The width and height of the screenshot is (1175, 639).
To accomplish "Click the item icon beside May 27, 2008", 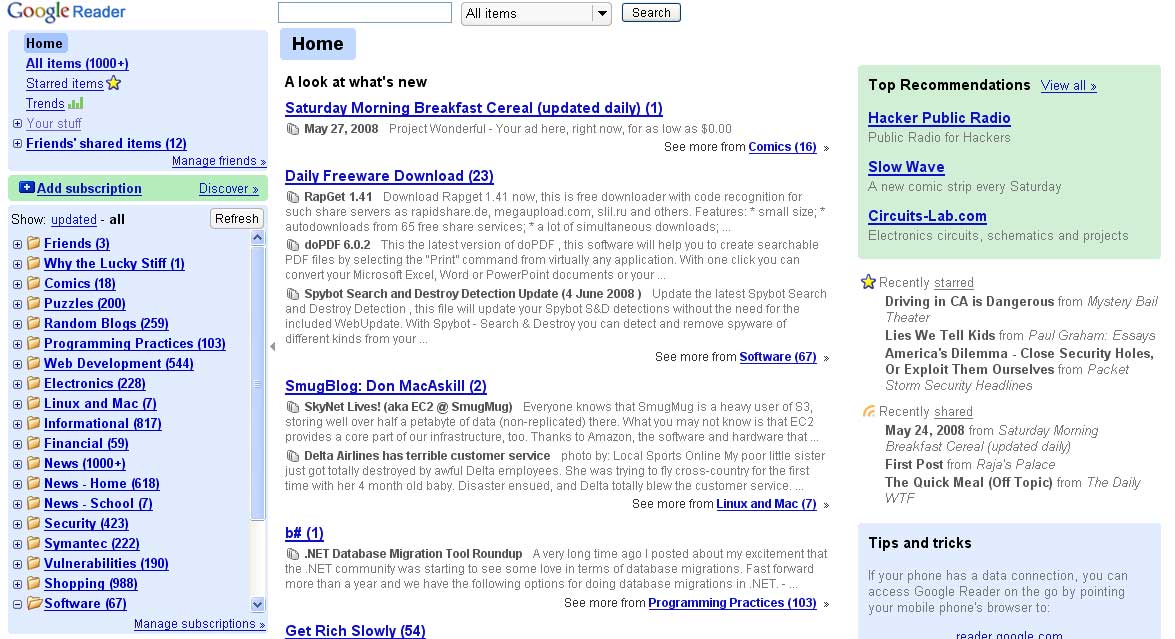I will [x=293, y=129].
